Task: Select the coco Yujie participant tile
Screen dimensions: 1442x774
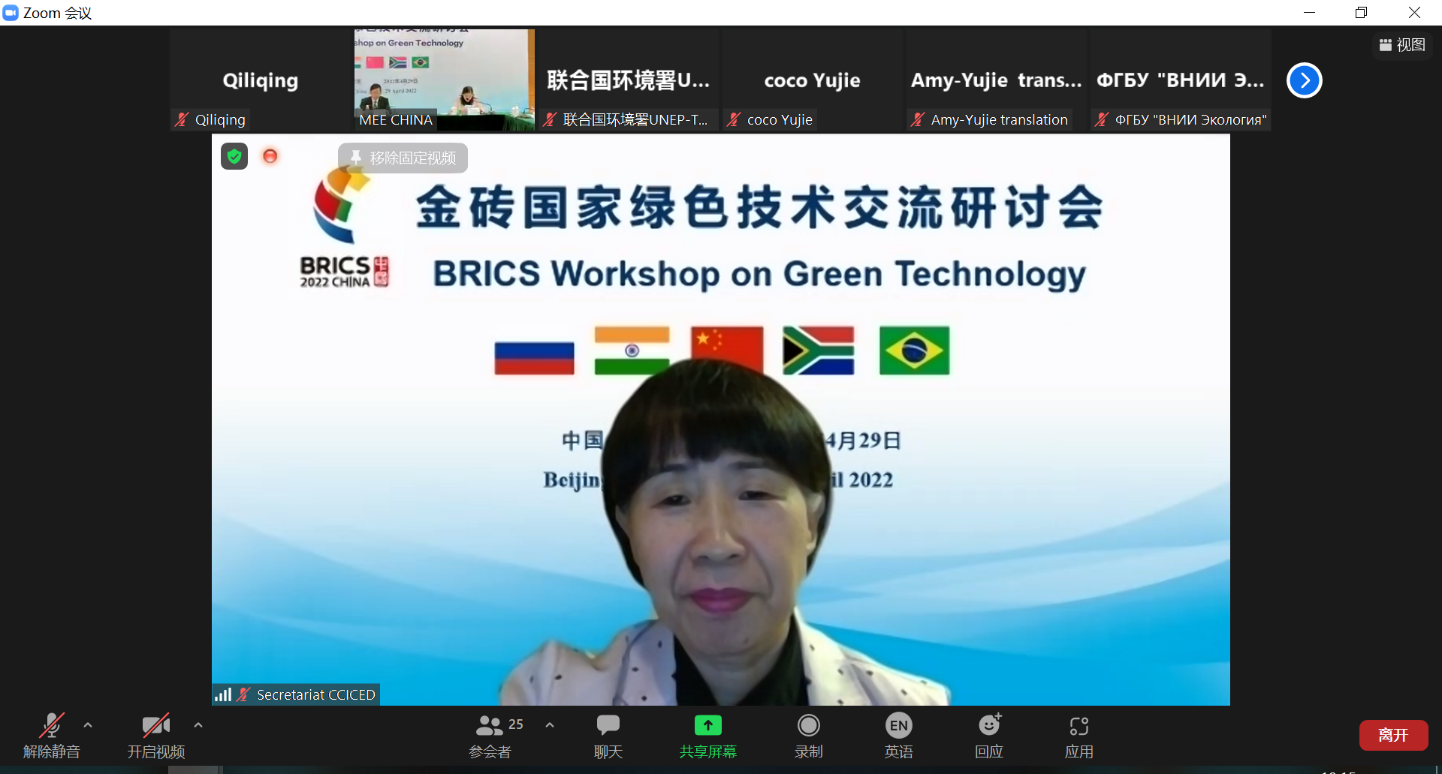Action: tap(811, 80)
